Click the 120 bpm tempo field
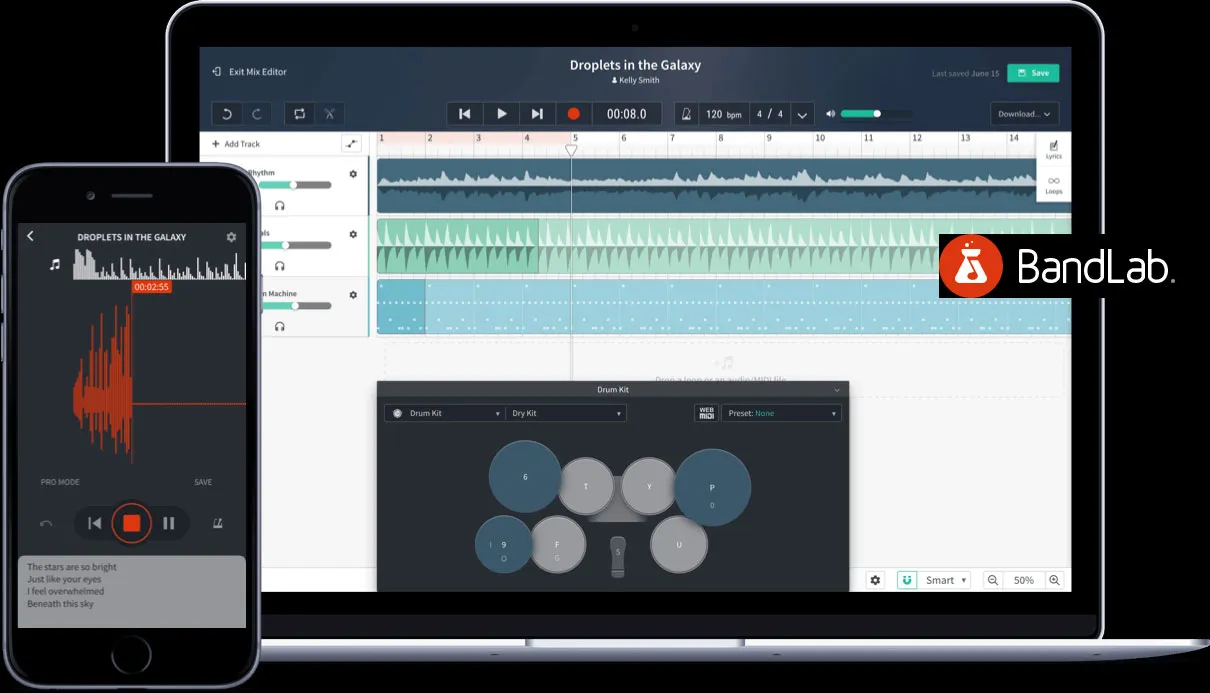 tap(724, 114)
